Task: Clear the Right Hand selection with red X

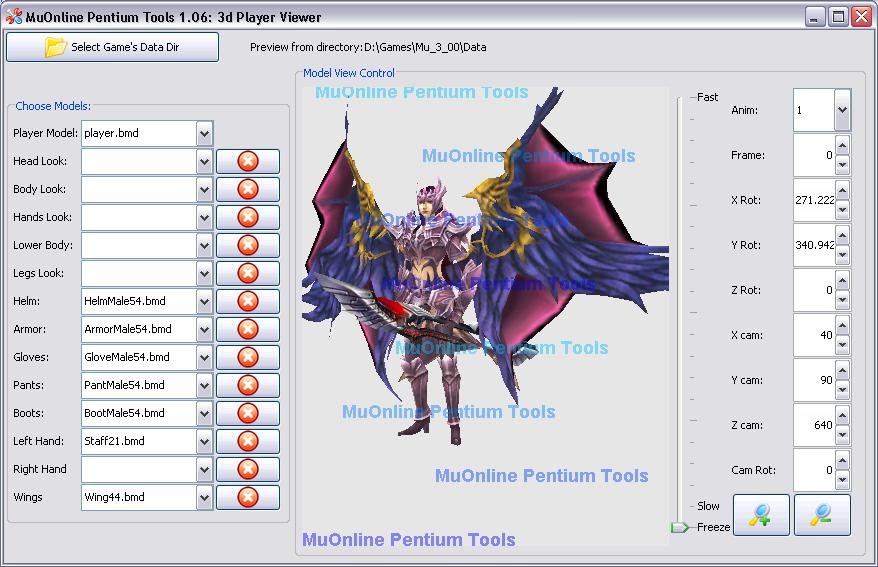Action: click(247, 469)
